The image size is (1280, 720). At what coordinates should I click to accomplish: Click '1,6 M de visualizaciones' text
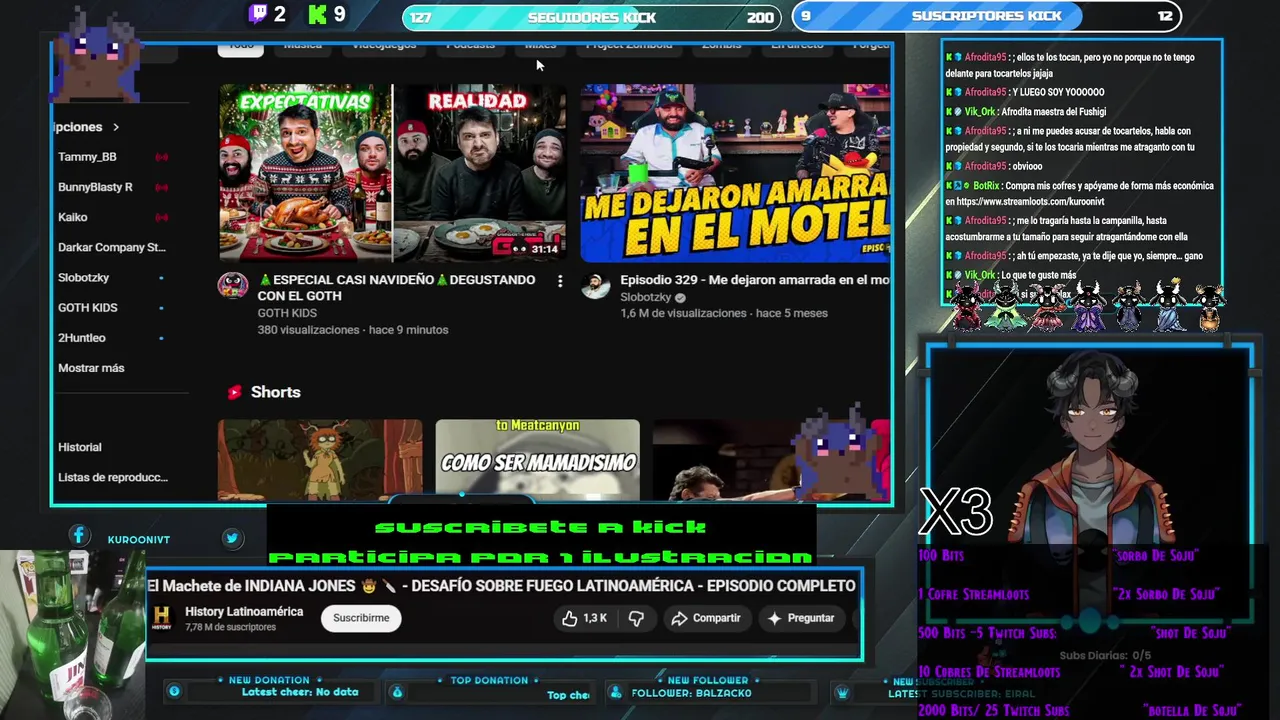[x=684, y=313]
